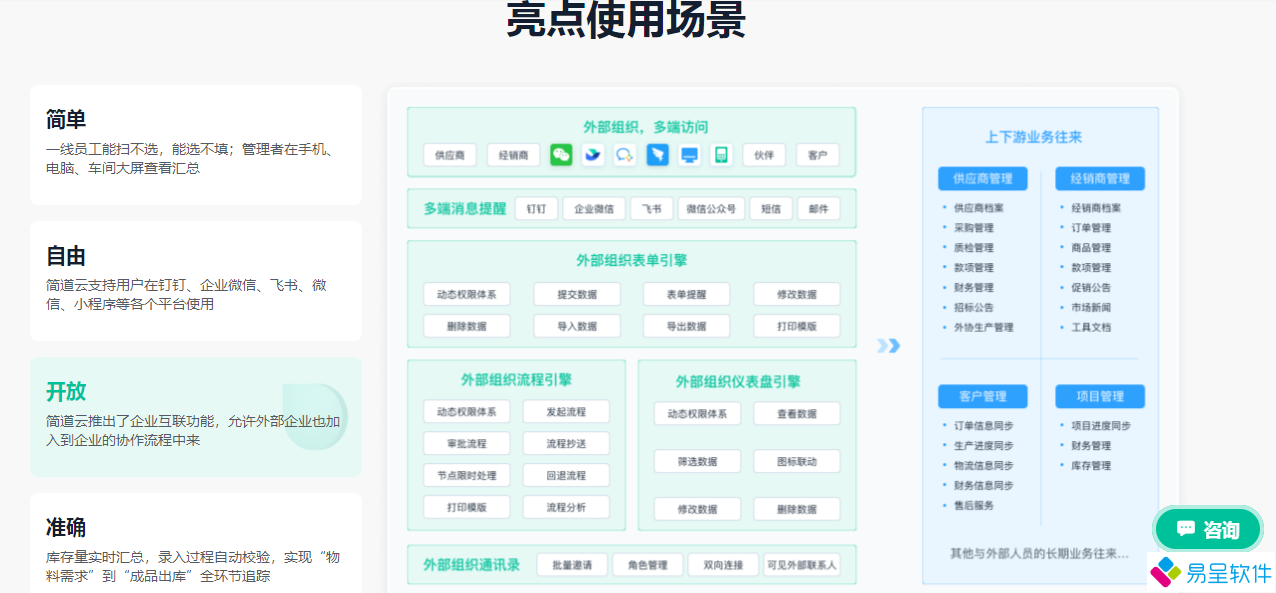Screen dimensions: 1276x593
Task: Click 双向连接 in the contacts row
Action: pos(722,565)
